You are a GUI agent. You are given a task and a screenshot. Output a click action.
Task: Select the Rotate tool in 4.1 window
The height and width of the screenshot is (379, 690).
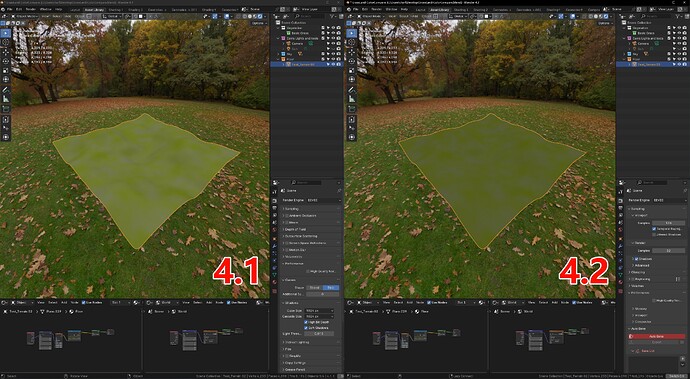[x=6, y=61]
